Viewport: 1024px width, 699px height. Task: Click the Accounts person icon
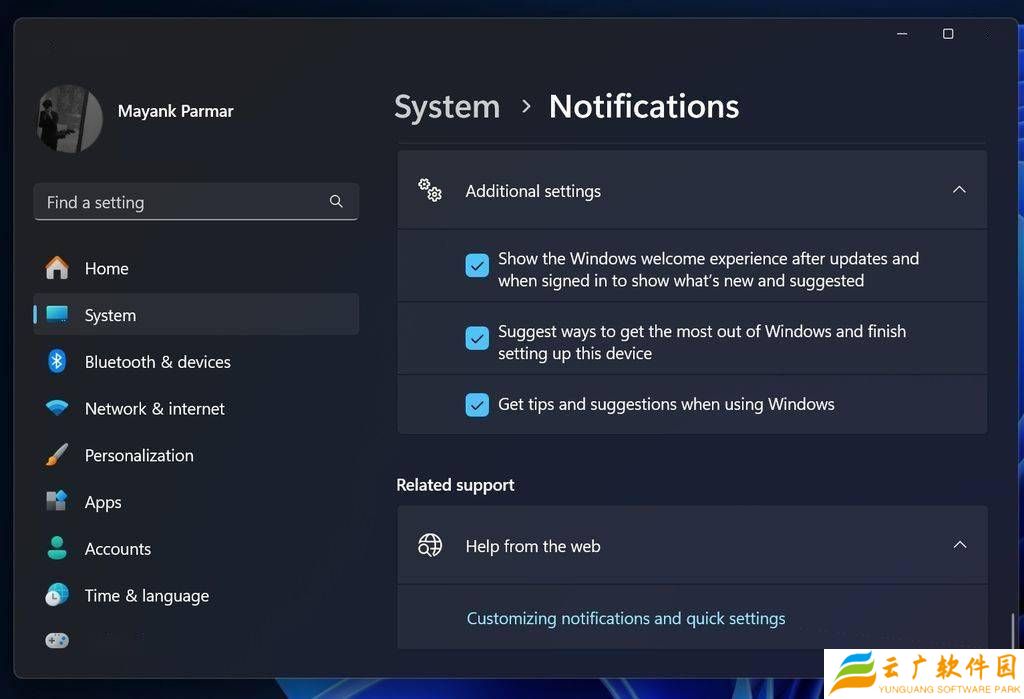(57, 548)
